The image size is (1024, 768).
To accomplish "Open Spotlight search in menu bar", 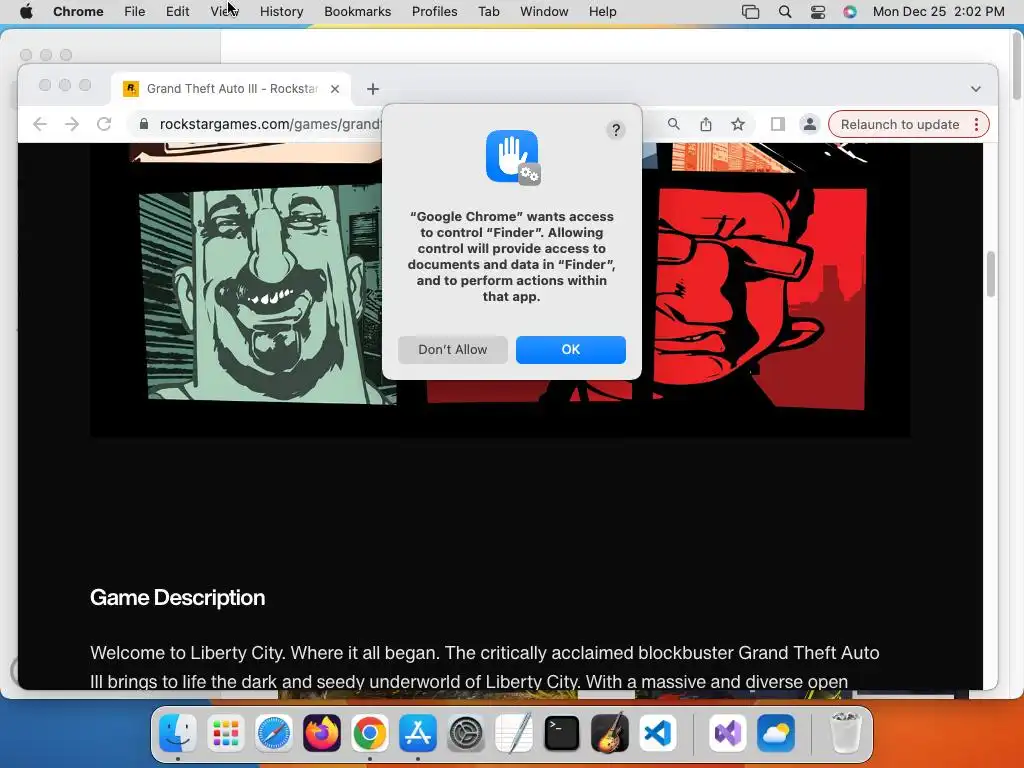I will (x=785, y=12).
